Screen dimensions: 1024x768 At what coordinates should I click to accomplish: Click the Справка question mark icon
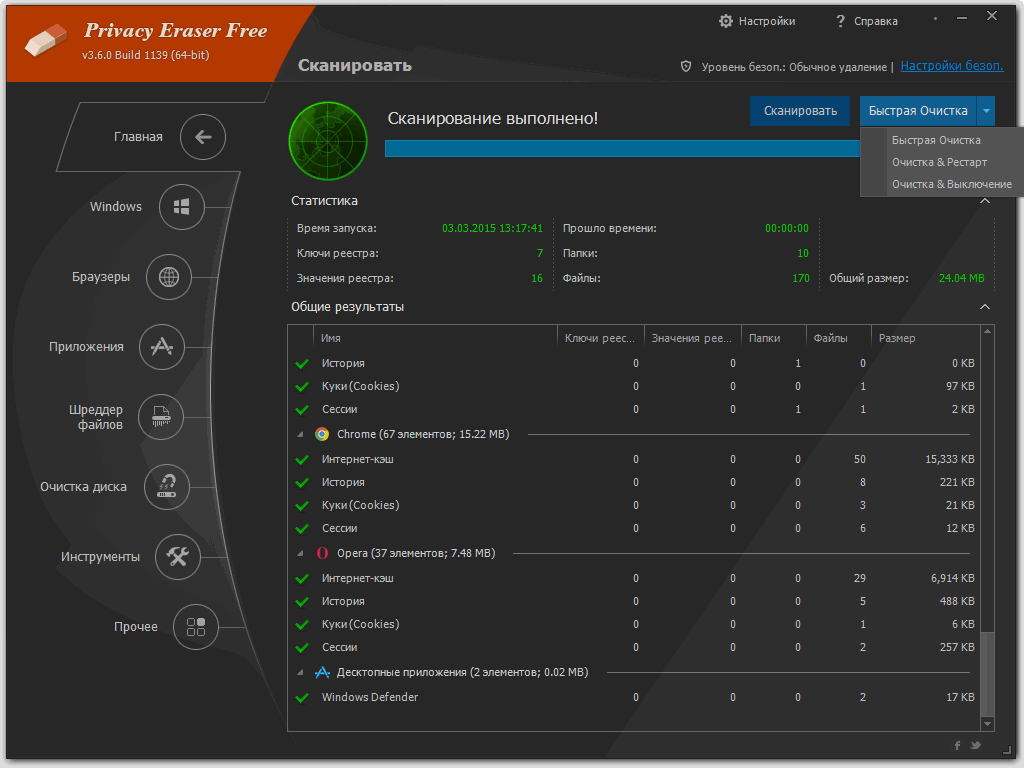(x=840, y=21)
